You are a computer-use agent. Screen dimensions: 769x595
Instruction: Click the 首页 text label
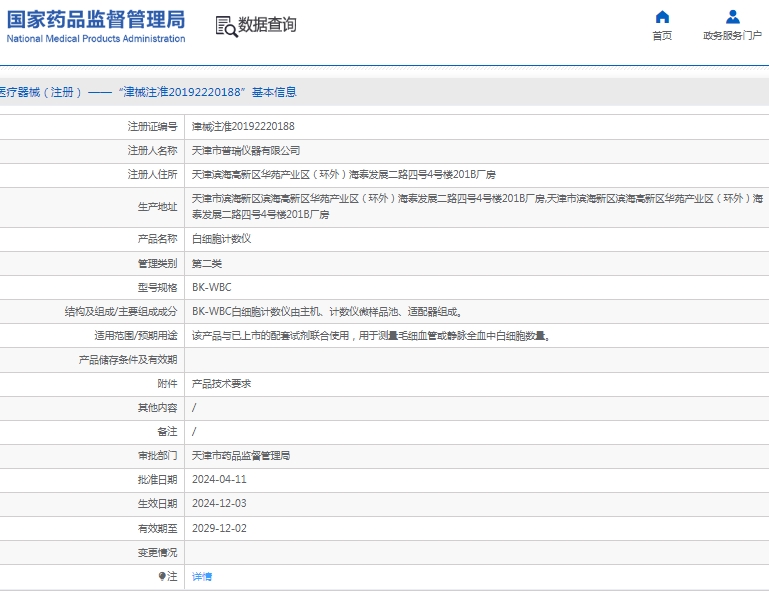(662, 35)
